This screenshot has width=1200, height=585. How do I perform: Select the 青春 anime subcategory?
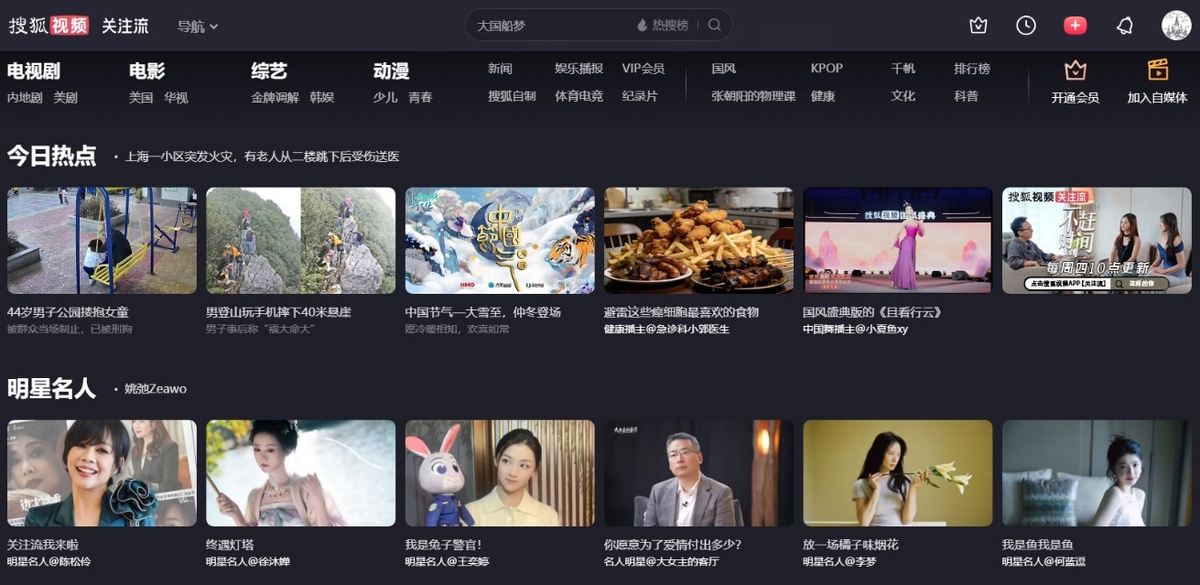(x=420, y=98)
